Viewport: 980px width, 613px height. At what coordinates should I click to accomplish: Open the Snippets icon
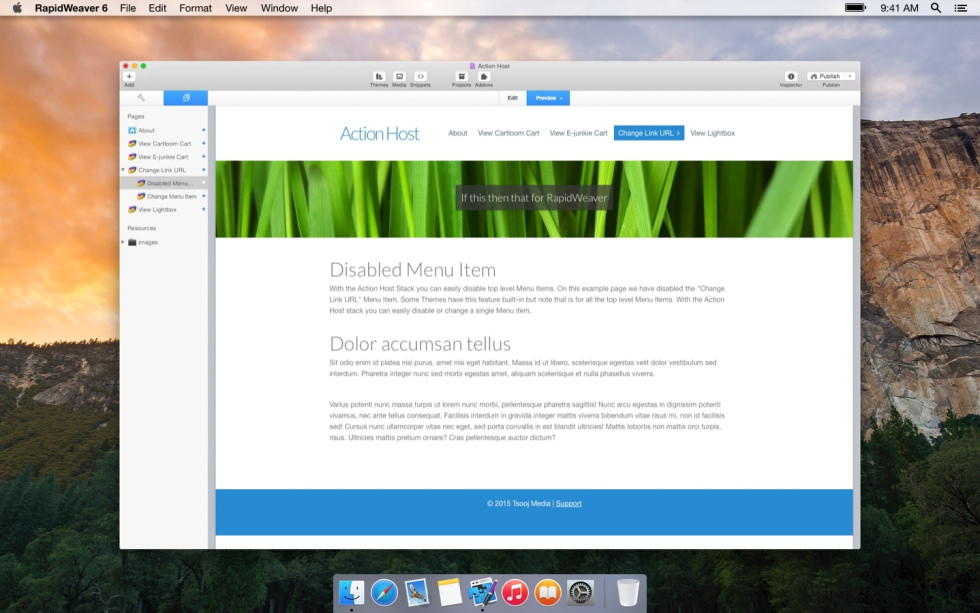point(421,76)
